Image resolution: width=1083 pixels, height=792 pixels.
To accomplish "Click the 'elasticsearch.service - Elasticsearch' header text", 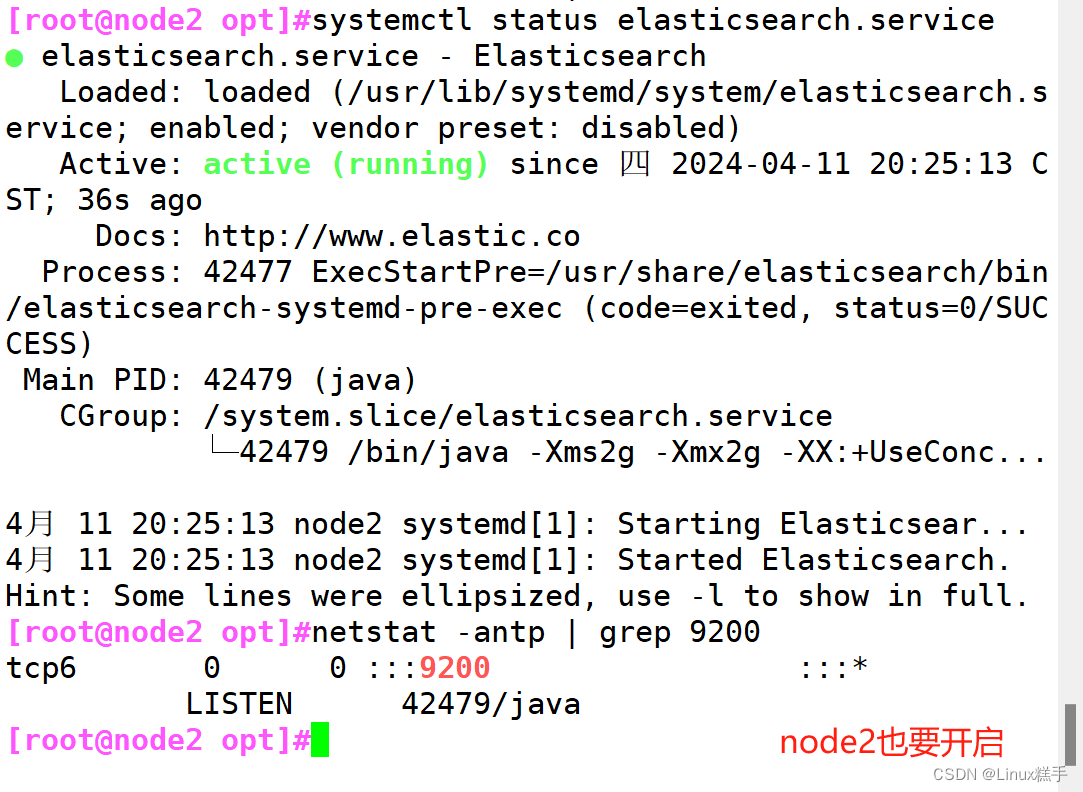I will point(374,57).
